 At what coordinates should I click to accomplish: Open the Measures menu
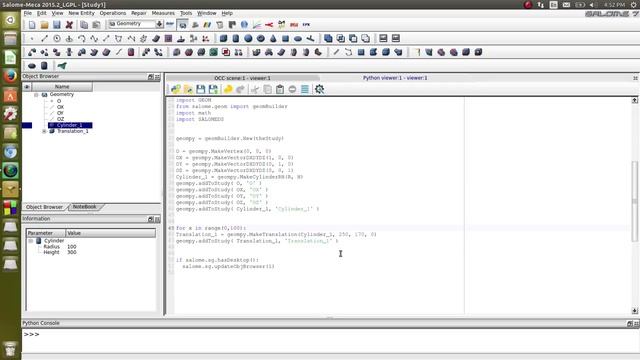[163, 13]
